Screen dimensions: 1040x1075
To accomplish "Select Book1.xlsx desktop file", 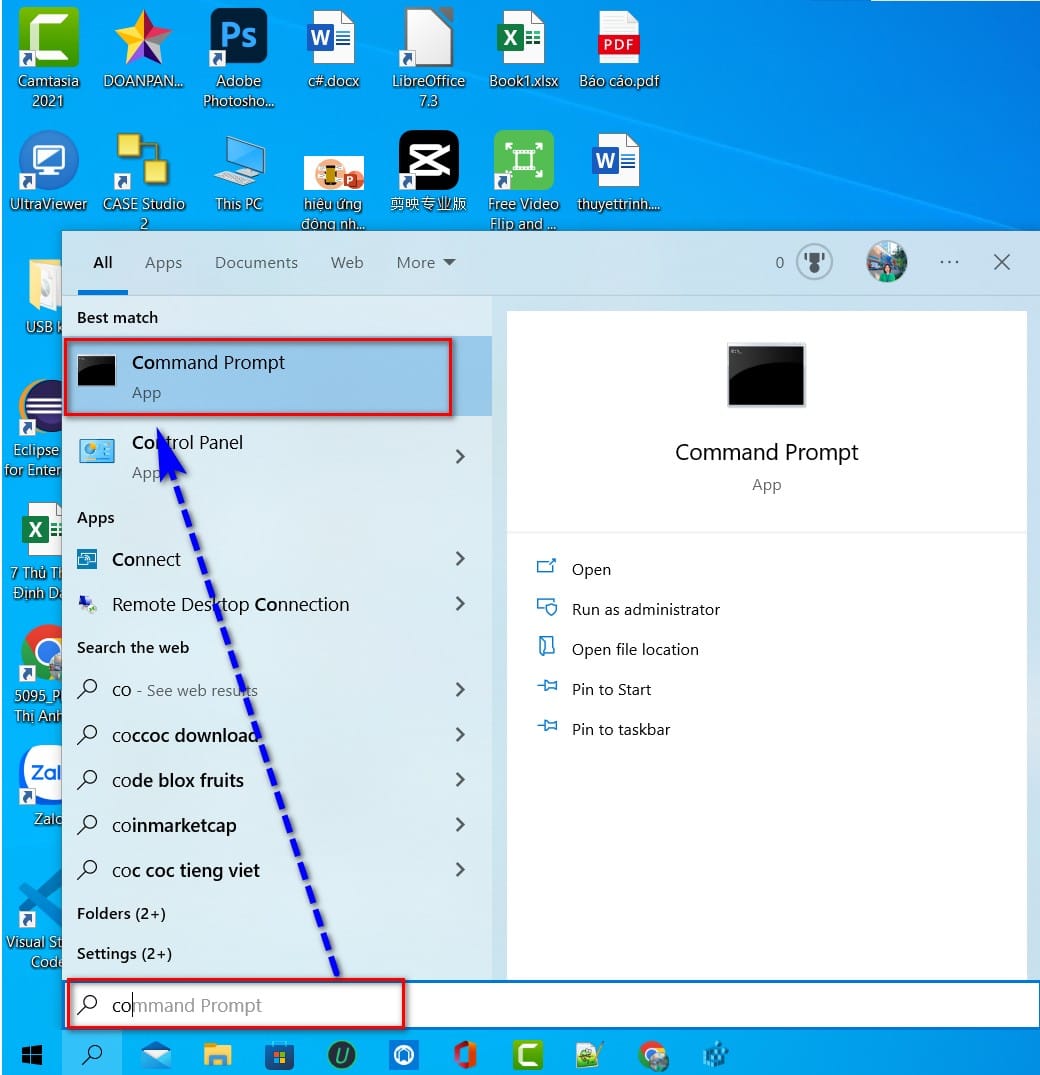I will [x=523, y=48].
